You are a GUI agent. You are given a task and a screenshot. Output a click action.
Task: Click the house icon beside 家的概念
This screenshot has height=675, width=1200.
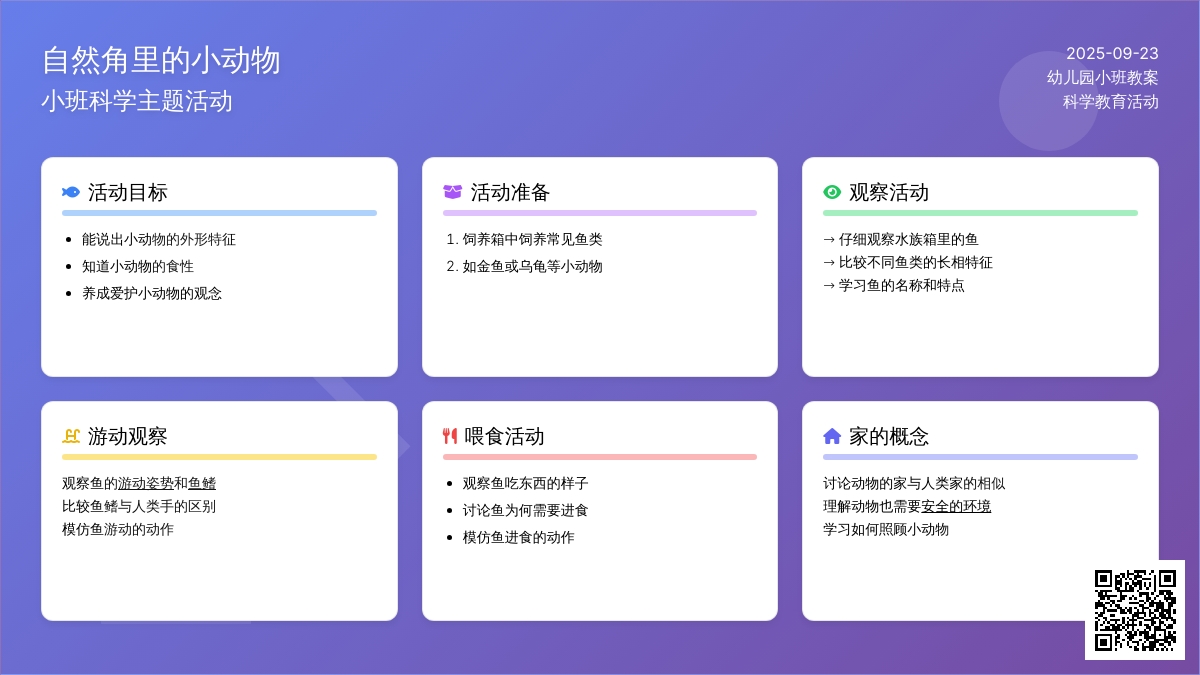tap(832, 436)
